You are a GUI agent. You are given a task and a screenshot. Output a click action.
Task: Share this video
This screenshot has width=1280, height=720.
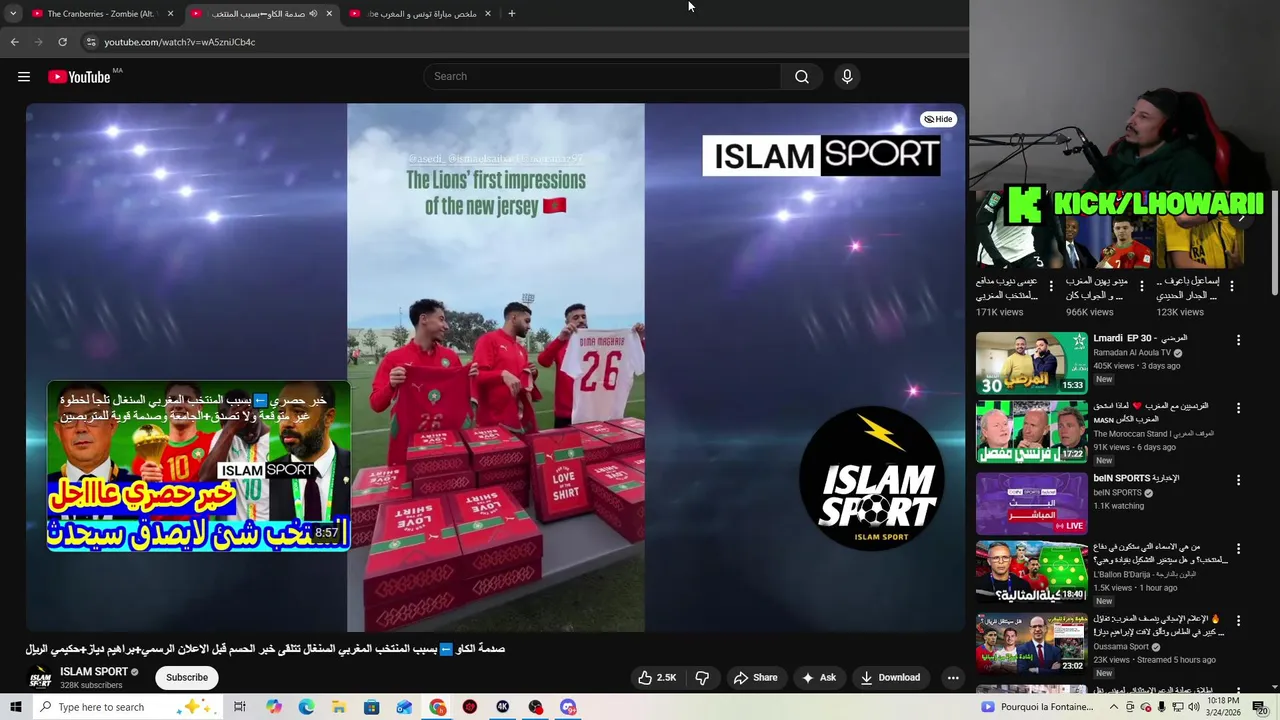coord(755,677)
